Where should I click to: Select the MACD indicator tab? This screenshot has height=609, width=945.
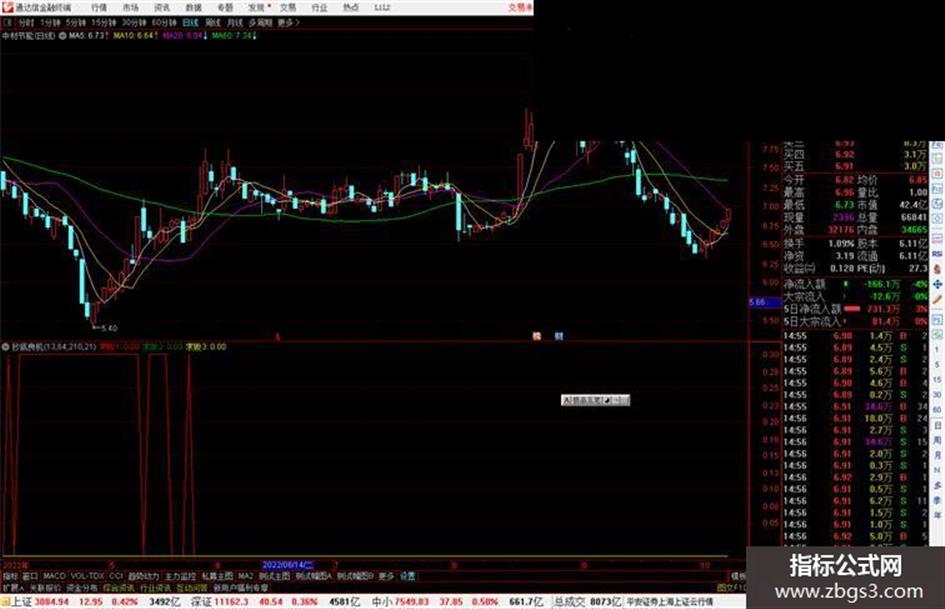[x=54, y=576]
